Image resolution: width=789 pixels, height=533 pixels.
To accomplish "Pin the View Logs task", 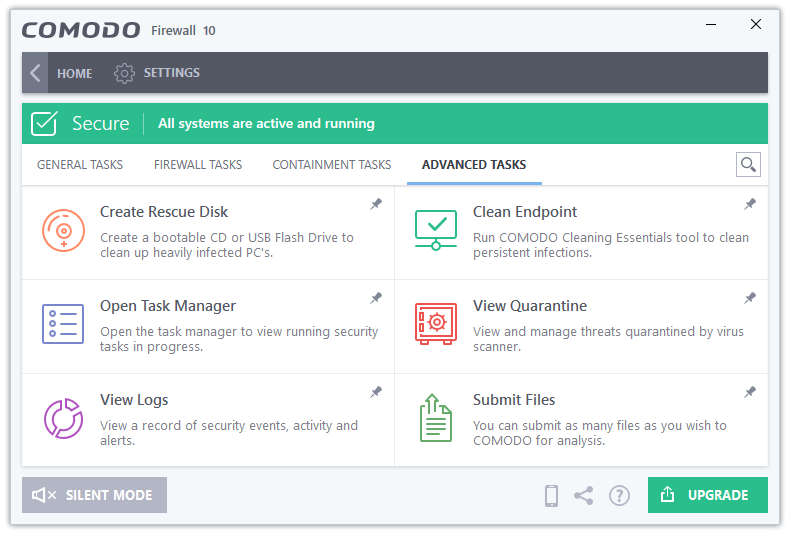I will pos(376,392).
